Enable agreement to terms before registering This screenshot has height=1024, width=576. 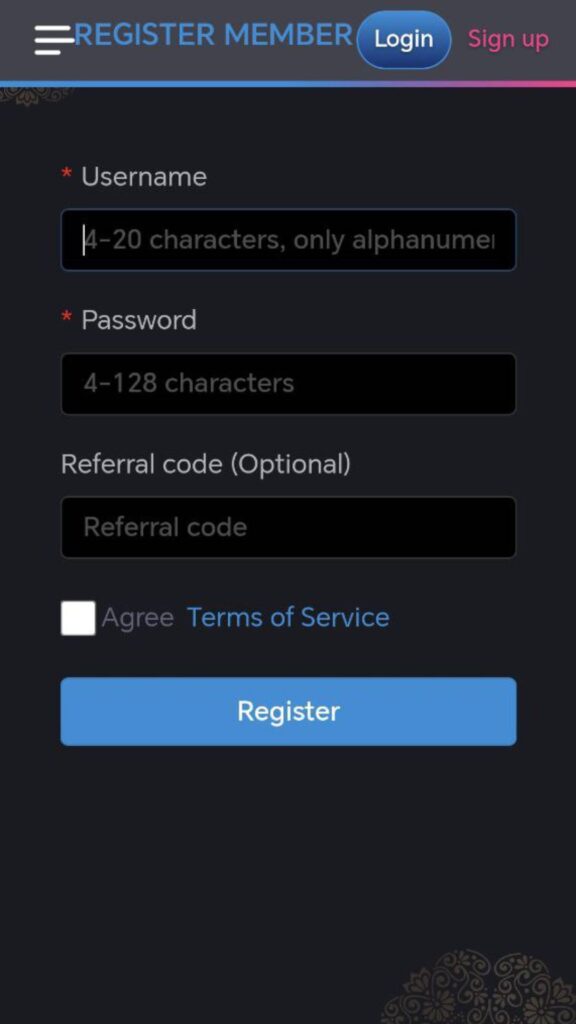point(77,617)
